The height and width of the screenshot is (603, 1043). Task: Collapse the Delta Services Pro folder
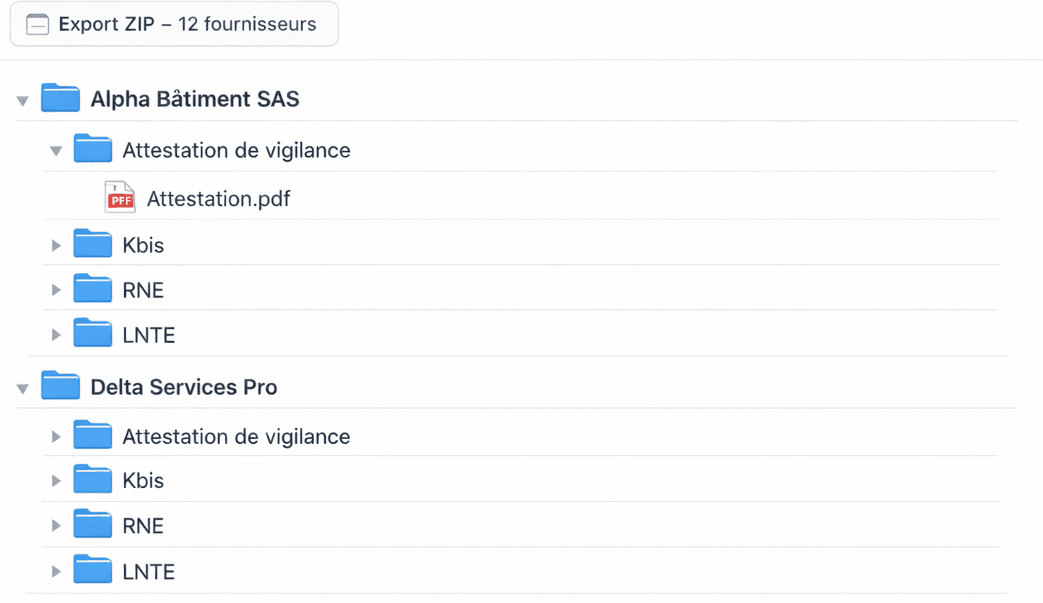[22, 388]
